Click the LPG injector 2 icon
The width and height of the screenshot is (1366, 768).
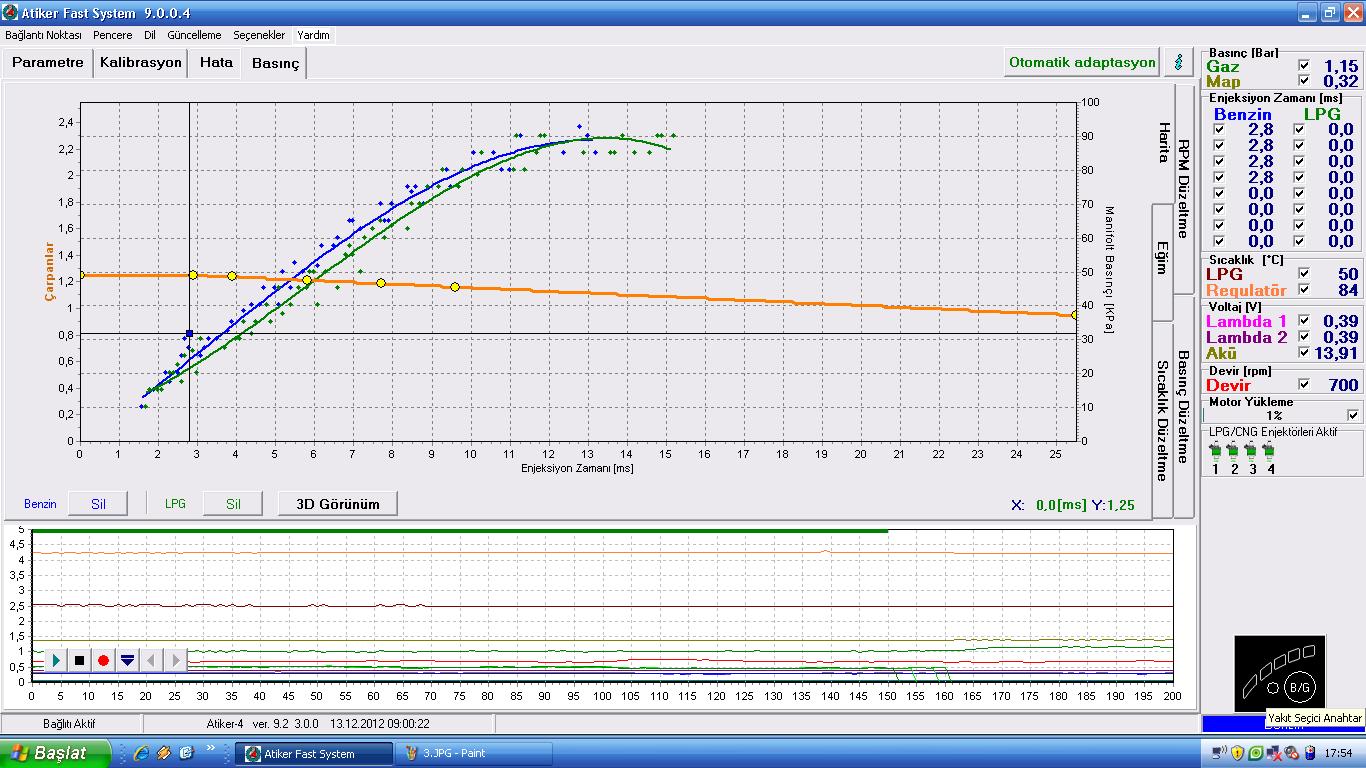1233,451
